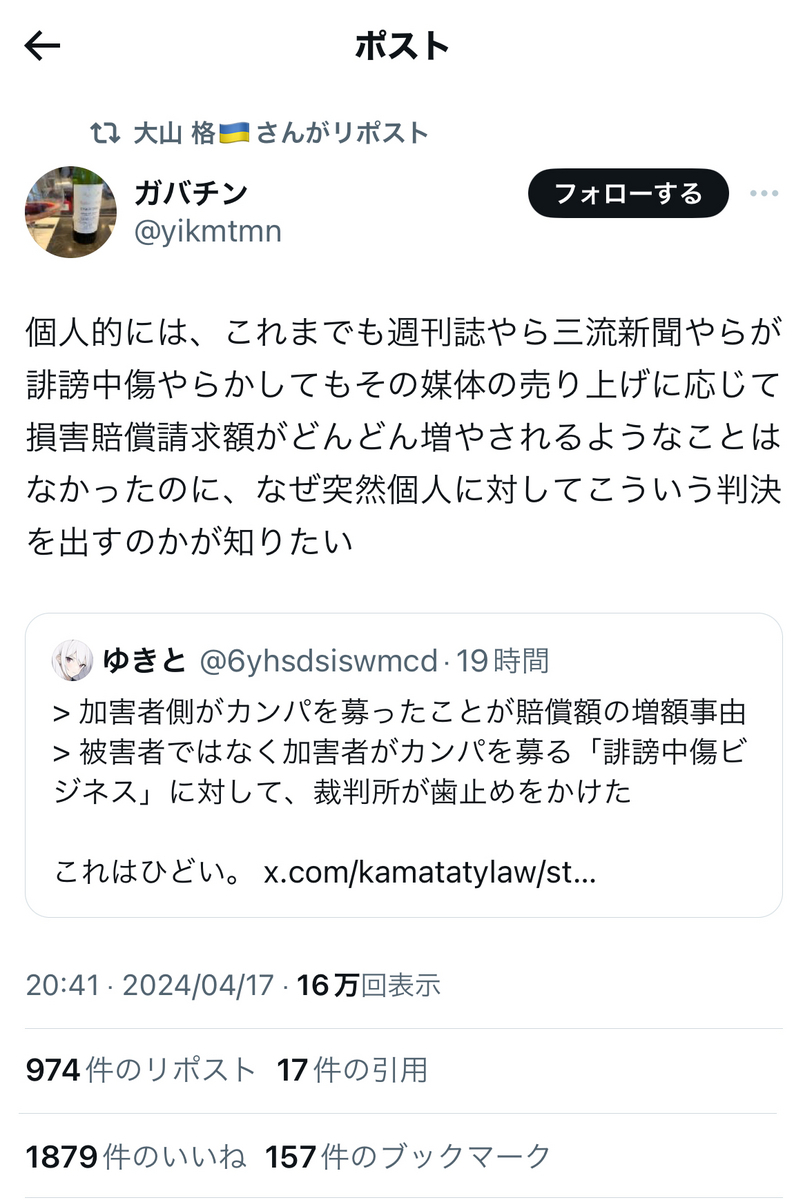
Task: Tap the ポスト header title
Action: tap(402, 46)
